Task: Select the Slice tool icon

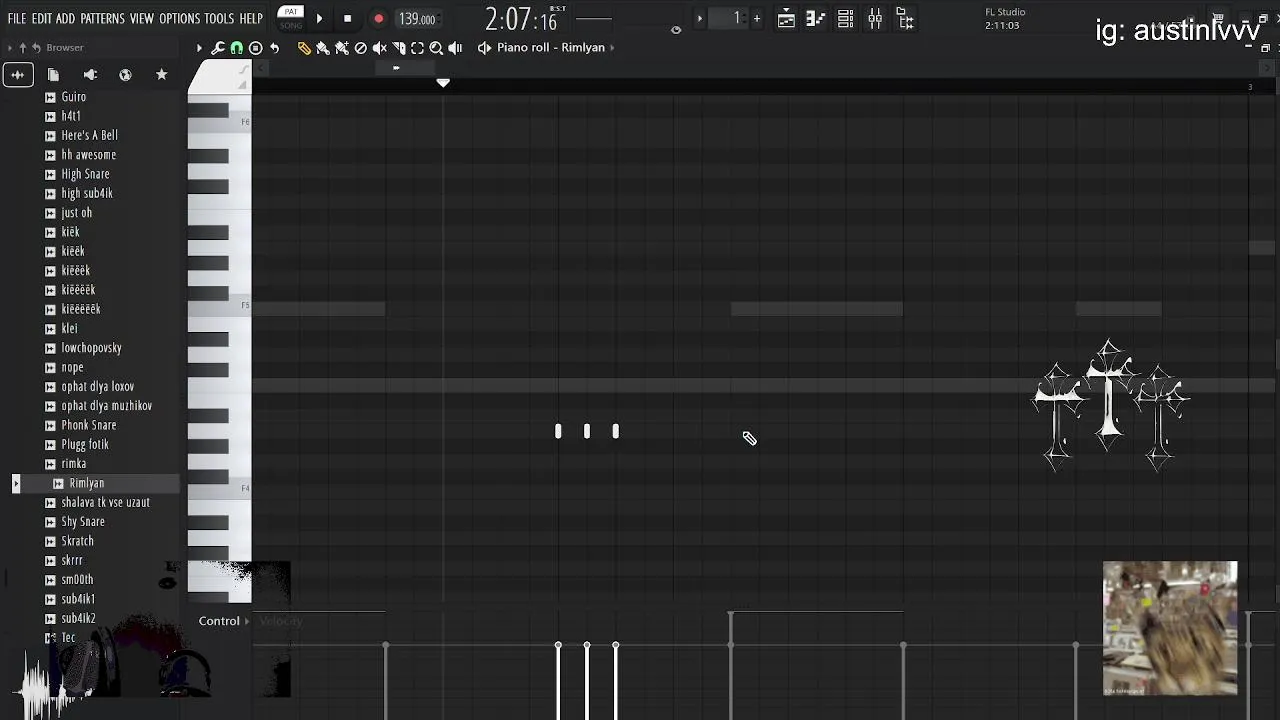Action: coord(399,48)
